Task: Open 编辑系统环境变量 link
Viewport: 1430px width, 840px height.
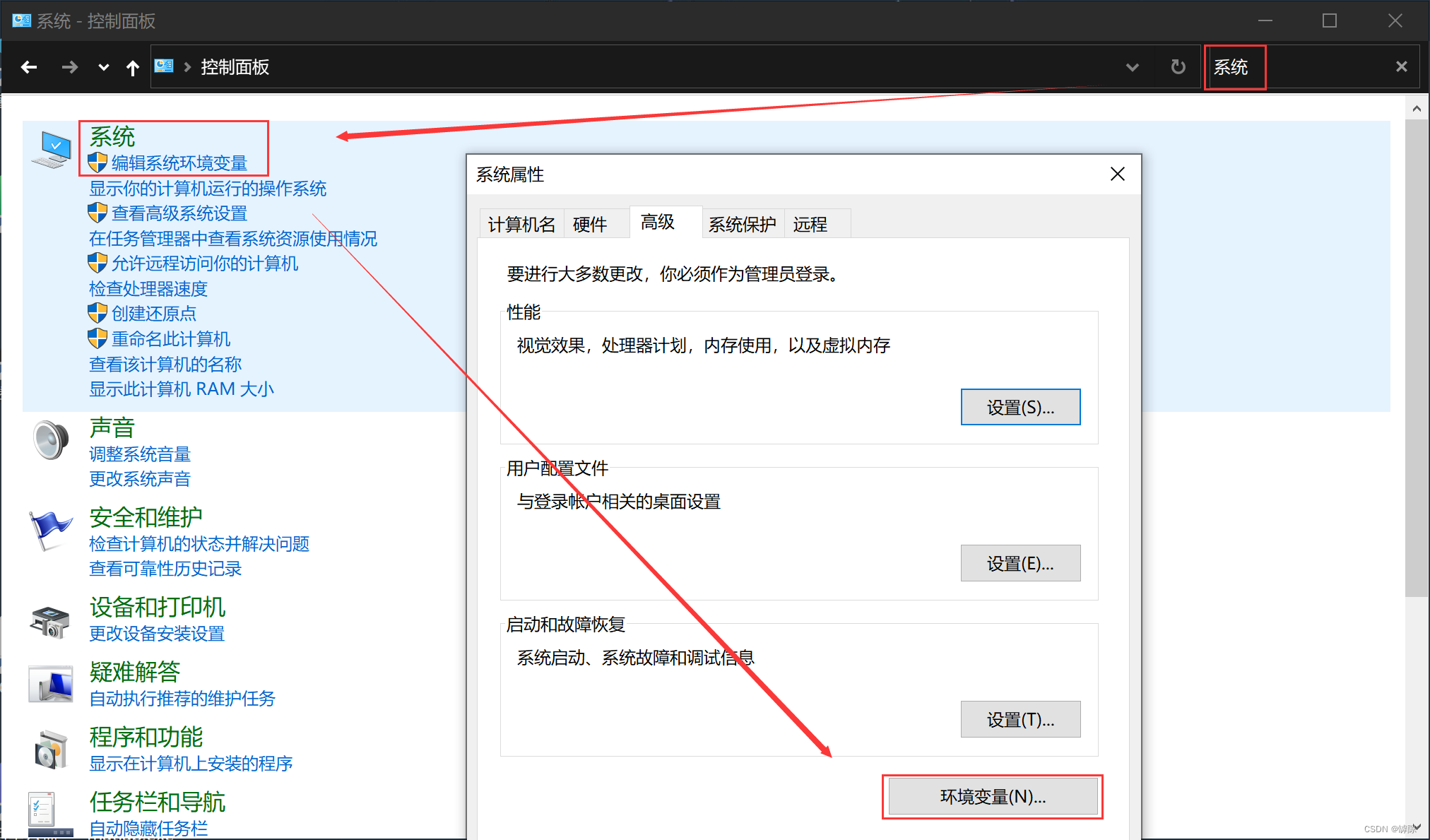Action: (x=179, y=163)
